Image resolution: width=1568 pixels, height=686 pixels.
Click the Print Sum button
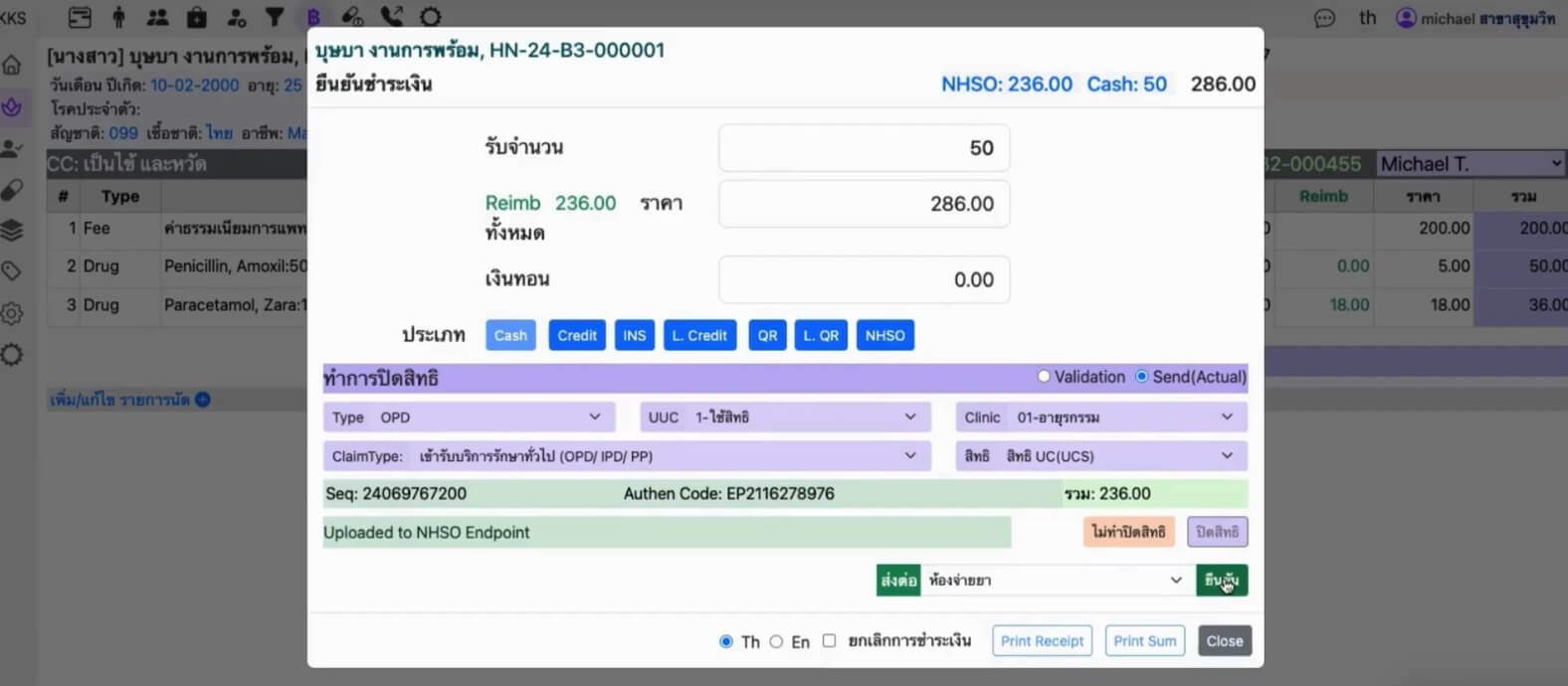(1144, 641)
